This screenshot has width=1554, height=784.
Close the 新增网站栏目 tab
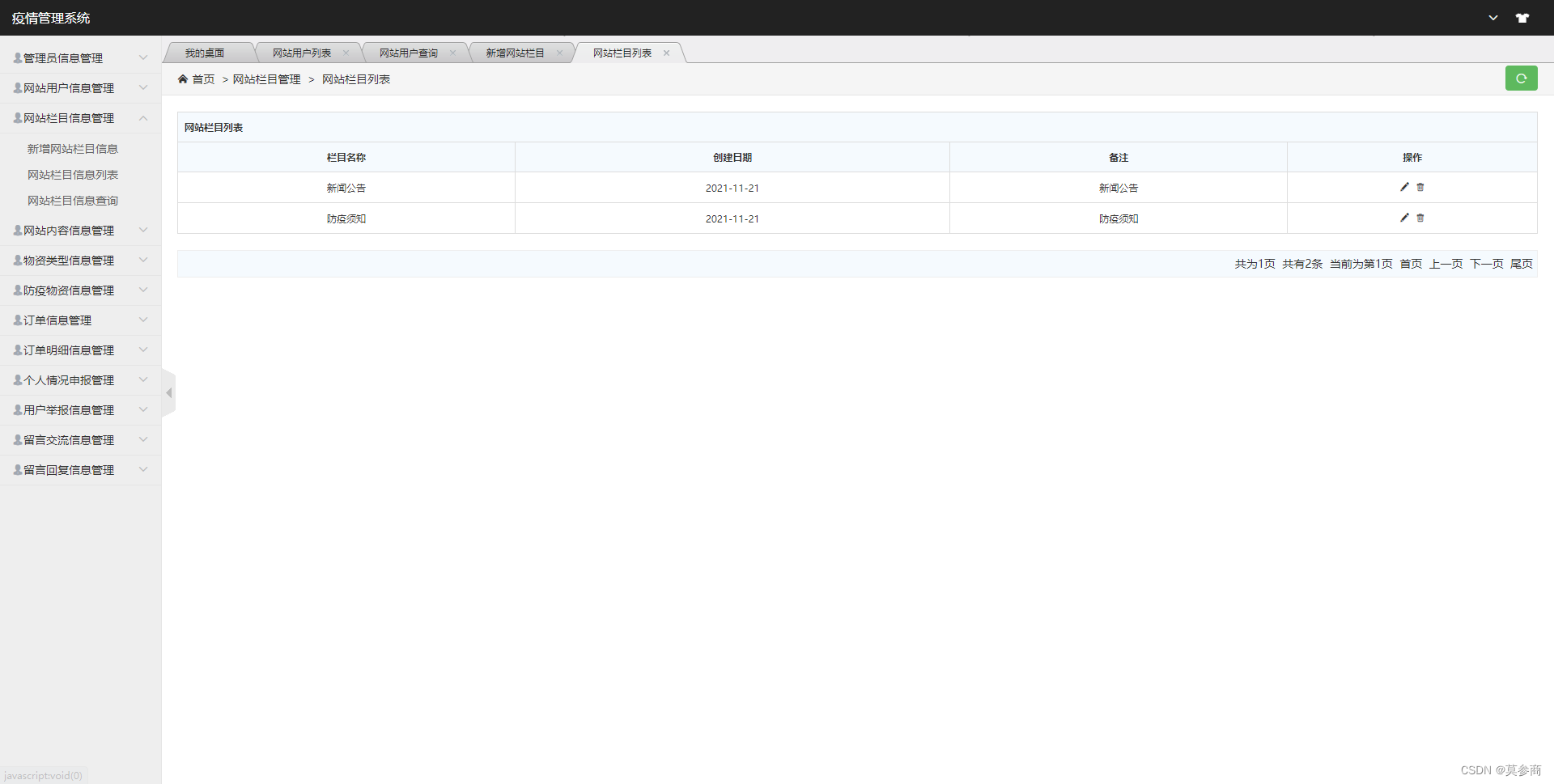click(x=559, y=53)
